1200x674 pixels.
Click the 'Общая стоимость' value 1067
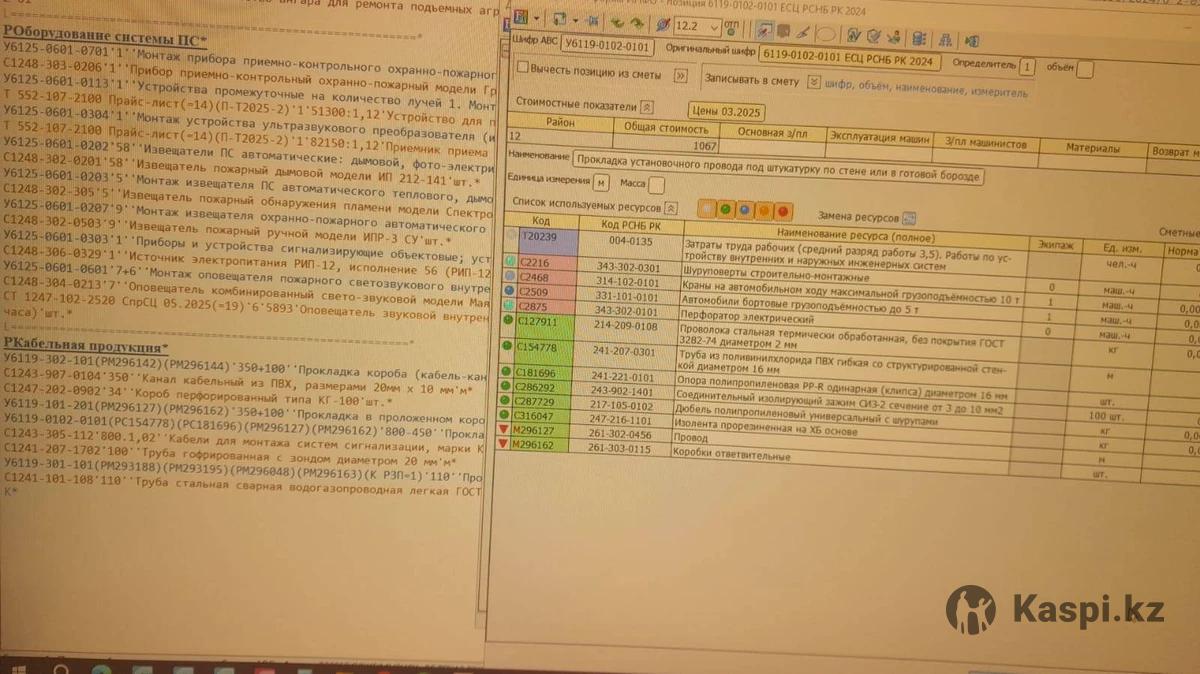[x=705, y=146]
